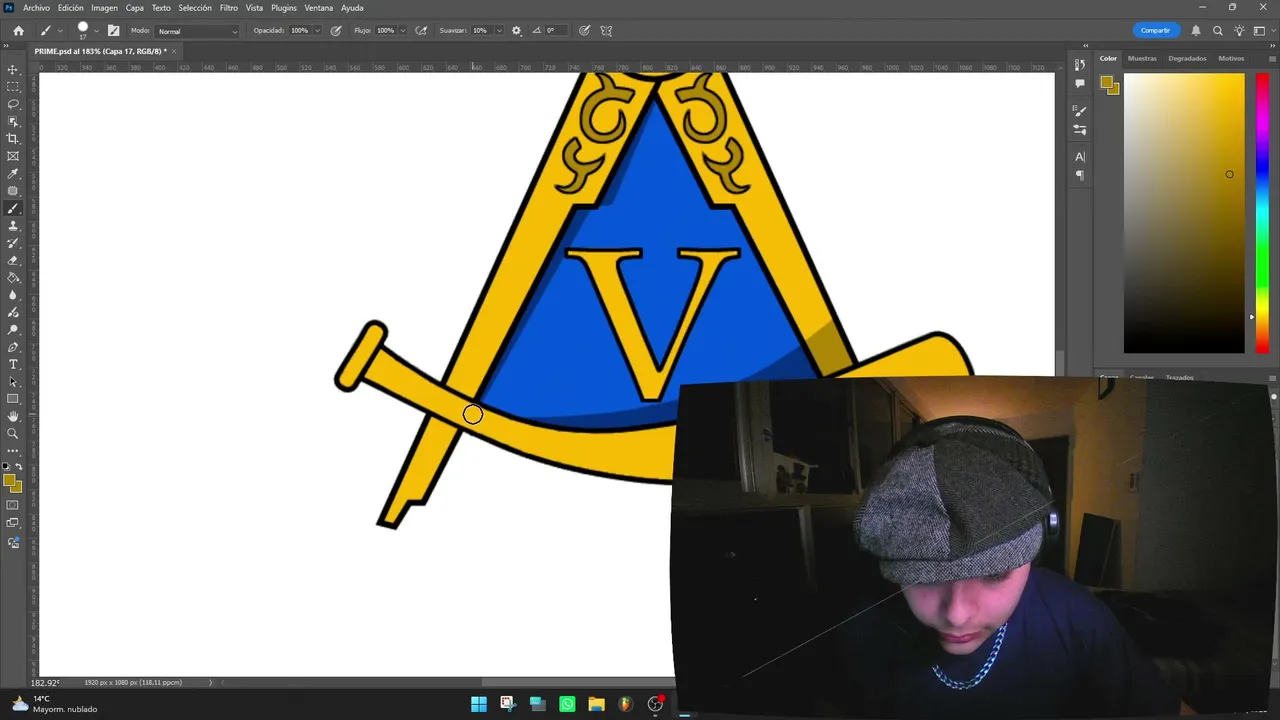Expand the Flujo slider dropdown arrow
This screenshot has height=720, width=1280.
click(x=403, y=31)
